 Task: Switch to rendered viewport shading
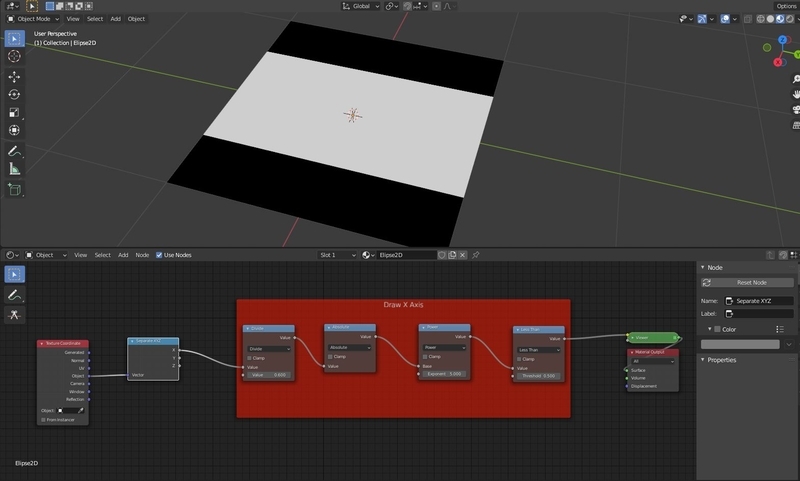(790, 19)
